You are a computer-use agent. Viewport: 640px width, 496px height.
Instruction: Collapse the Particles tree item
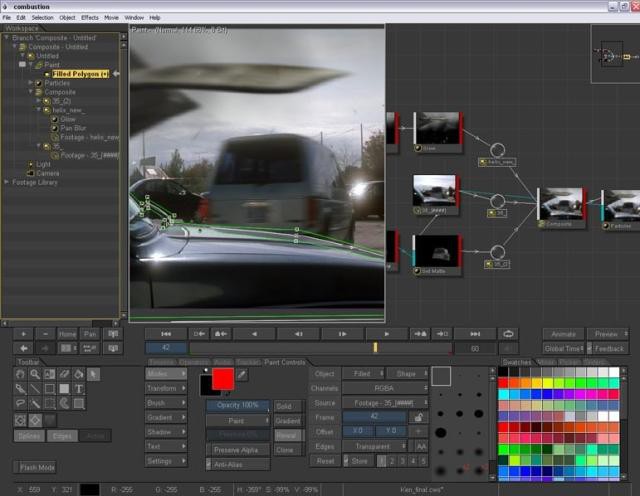click(x=31, y=83)
